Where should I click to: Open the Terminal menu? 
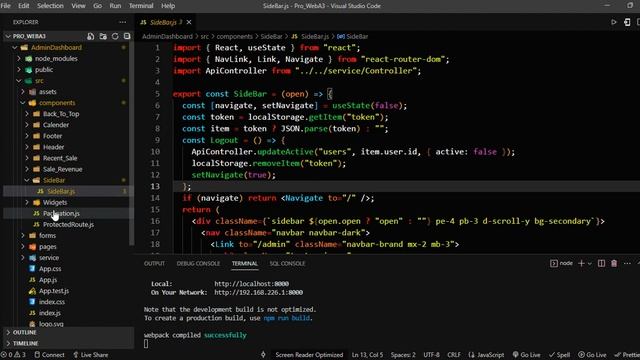coord(141,6)
